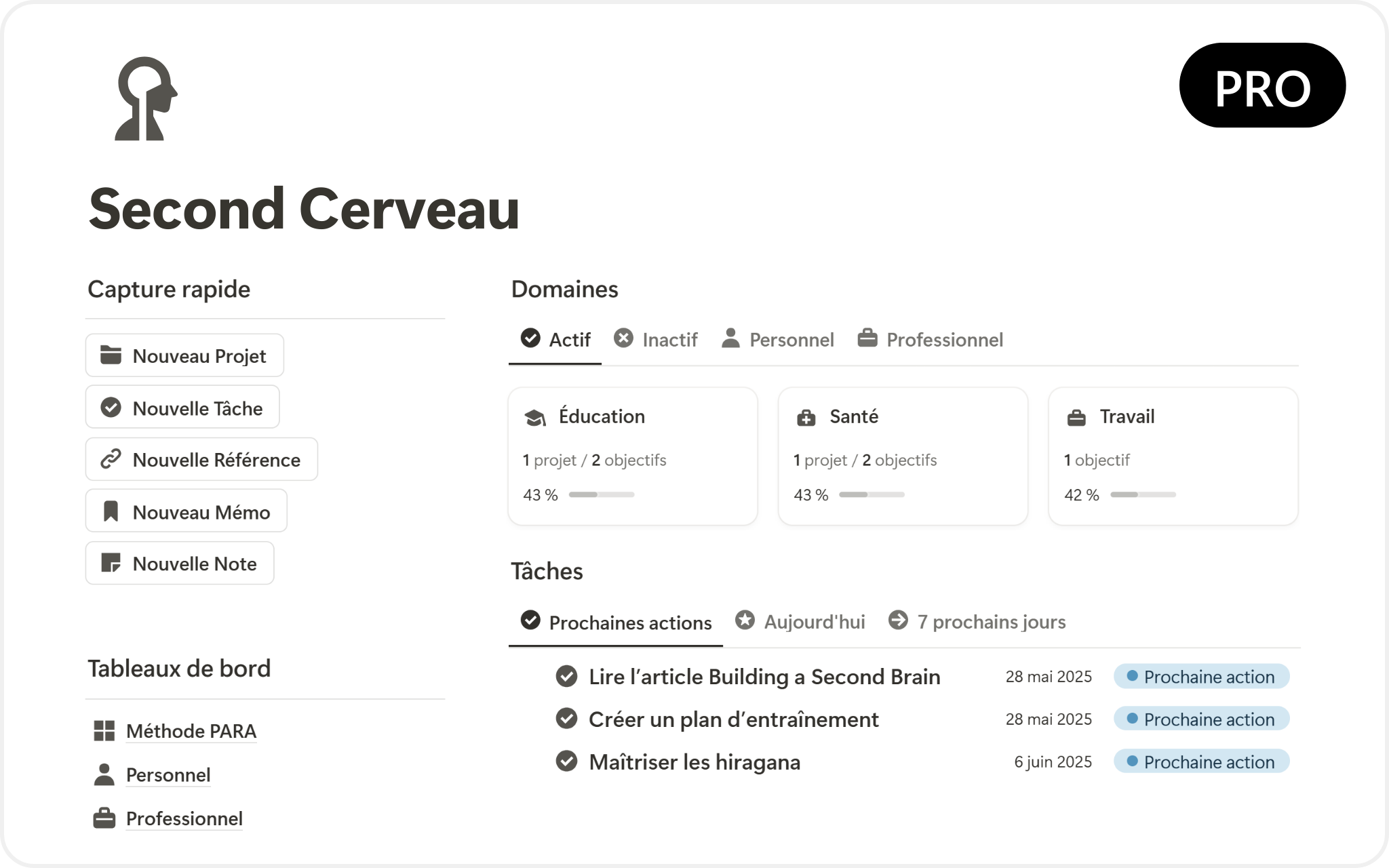Click the person icon beside Personnel dashboard
This screenshot has width=1389, height=868.
point(104,775)
